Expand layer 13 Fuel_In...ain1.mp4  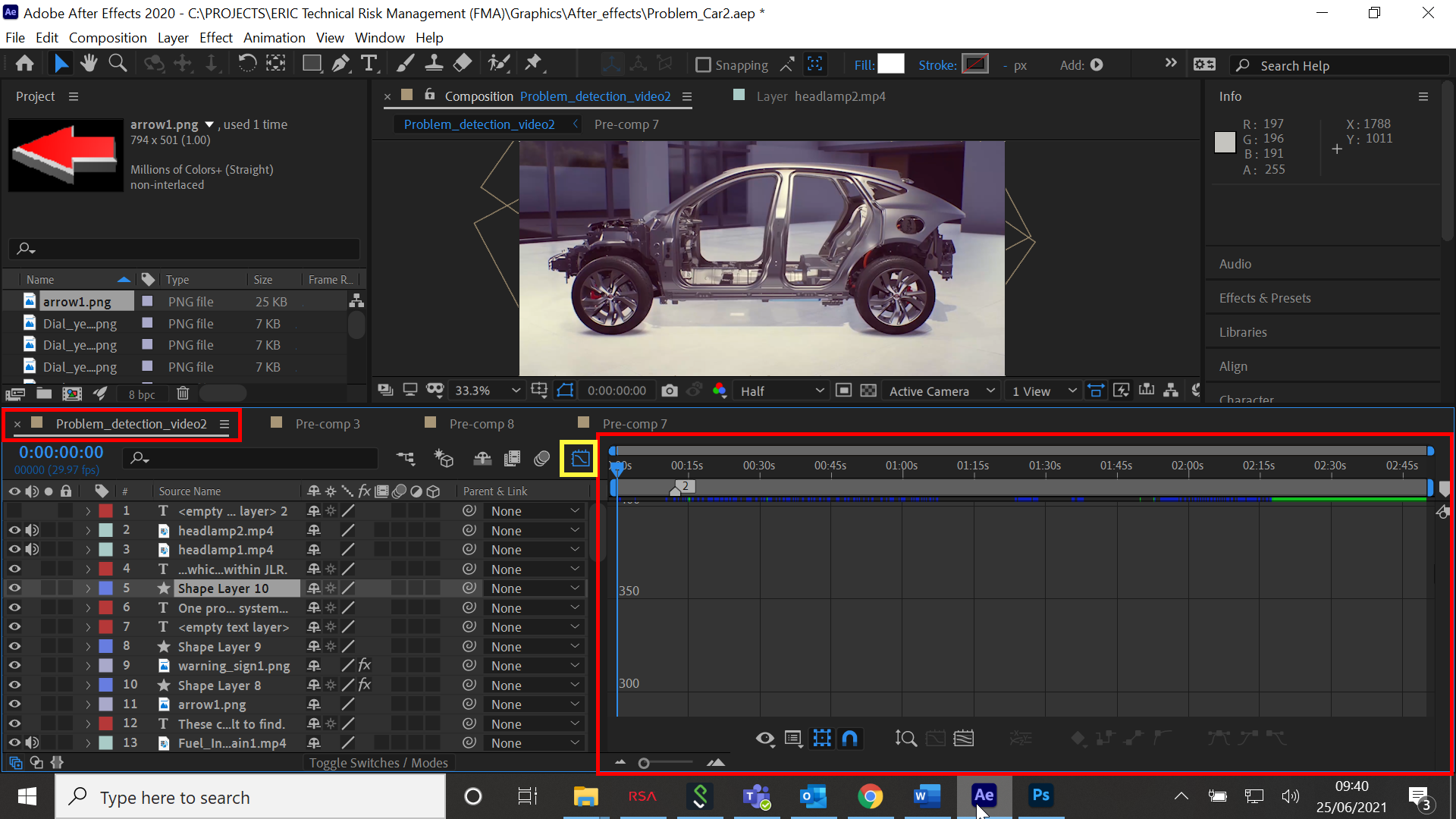coord(87,743)
